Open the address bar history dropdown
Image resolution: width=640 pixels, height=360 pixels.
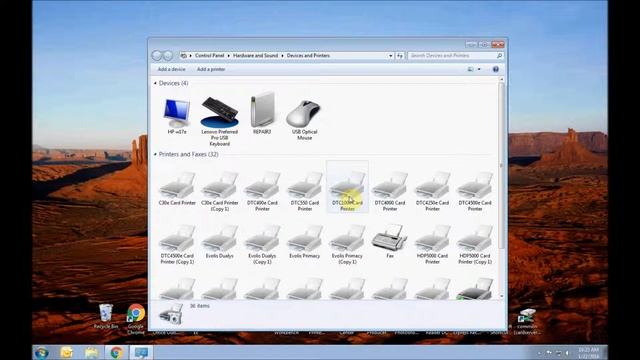tap(391, 56)
